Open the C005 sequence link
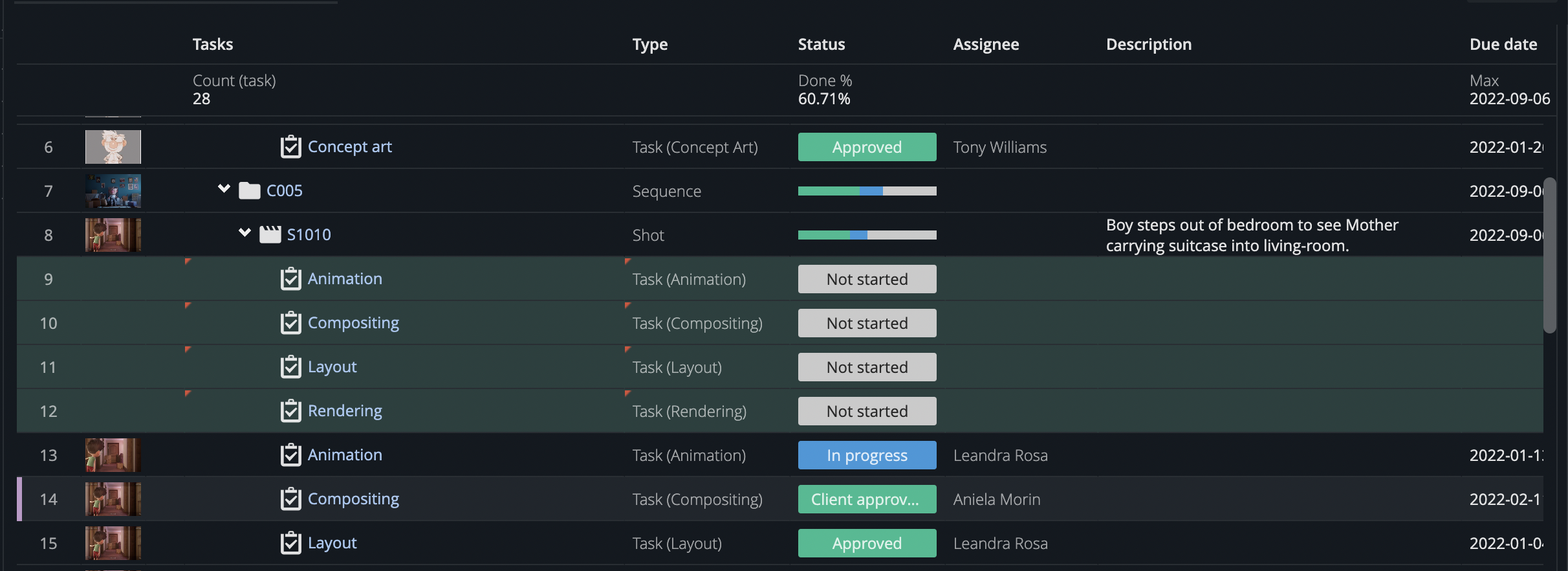 tap(285, 191)
